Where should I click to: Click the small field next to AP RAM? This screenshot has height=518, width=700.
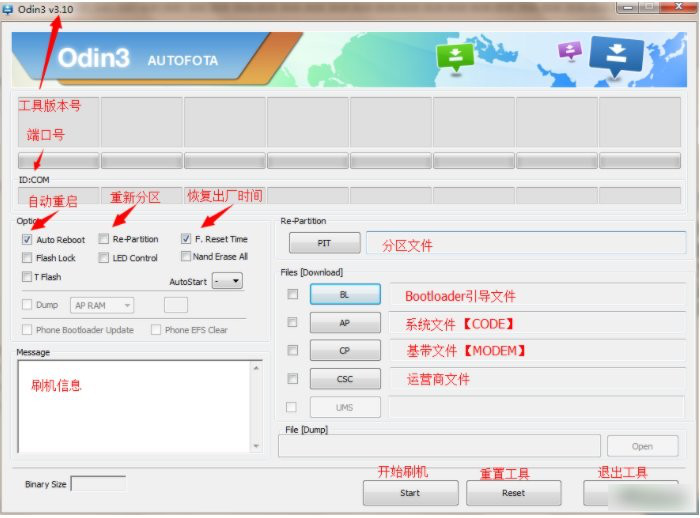coord(176,305)
